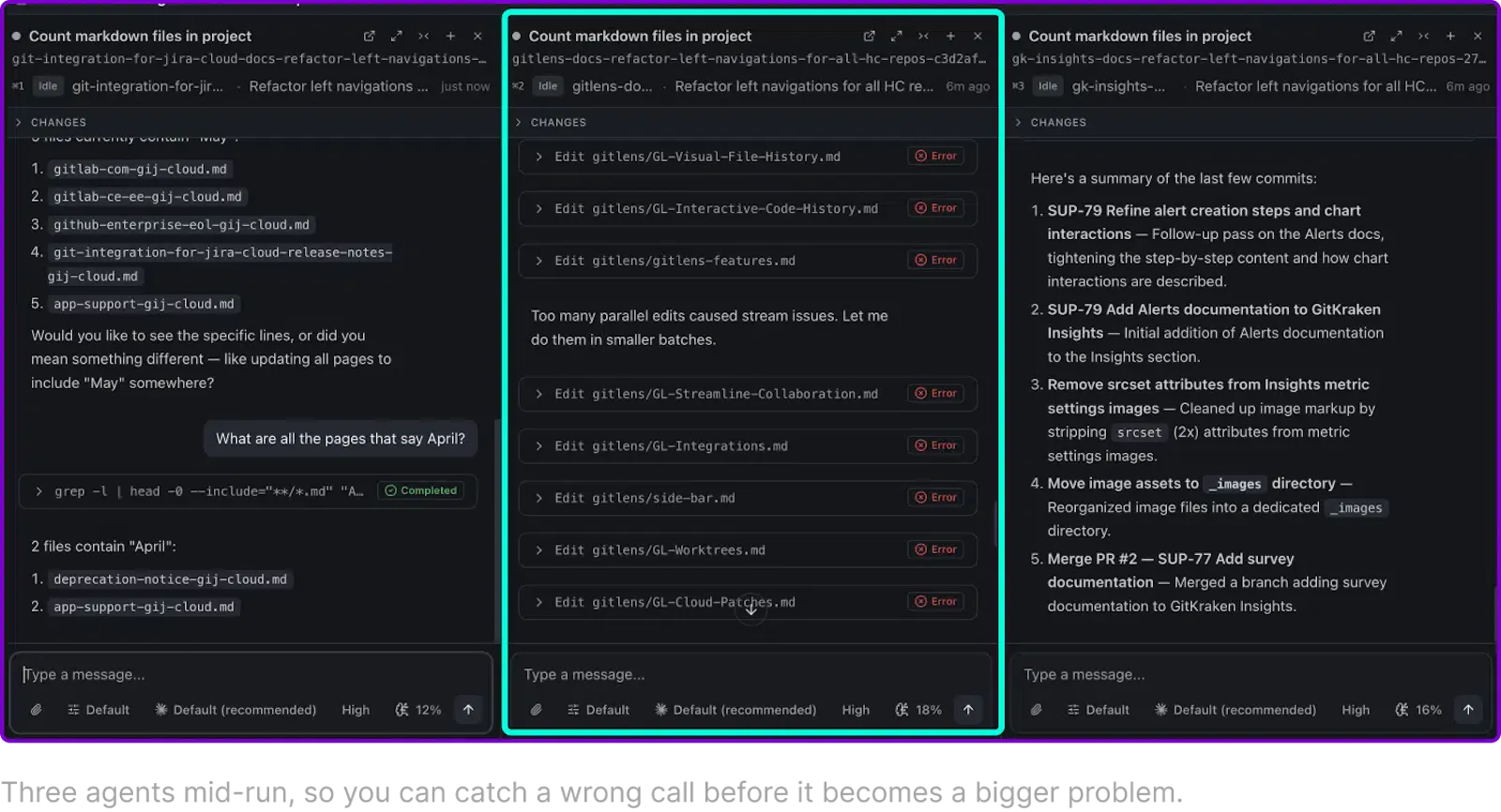This screenshot has width=1501, height=812.
Task: Click plus icon in gk-insights panel header
Action: pos(1450,36)
